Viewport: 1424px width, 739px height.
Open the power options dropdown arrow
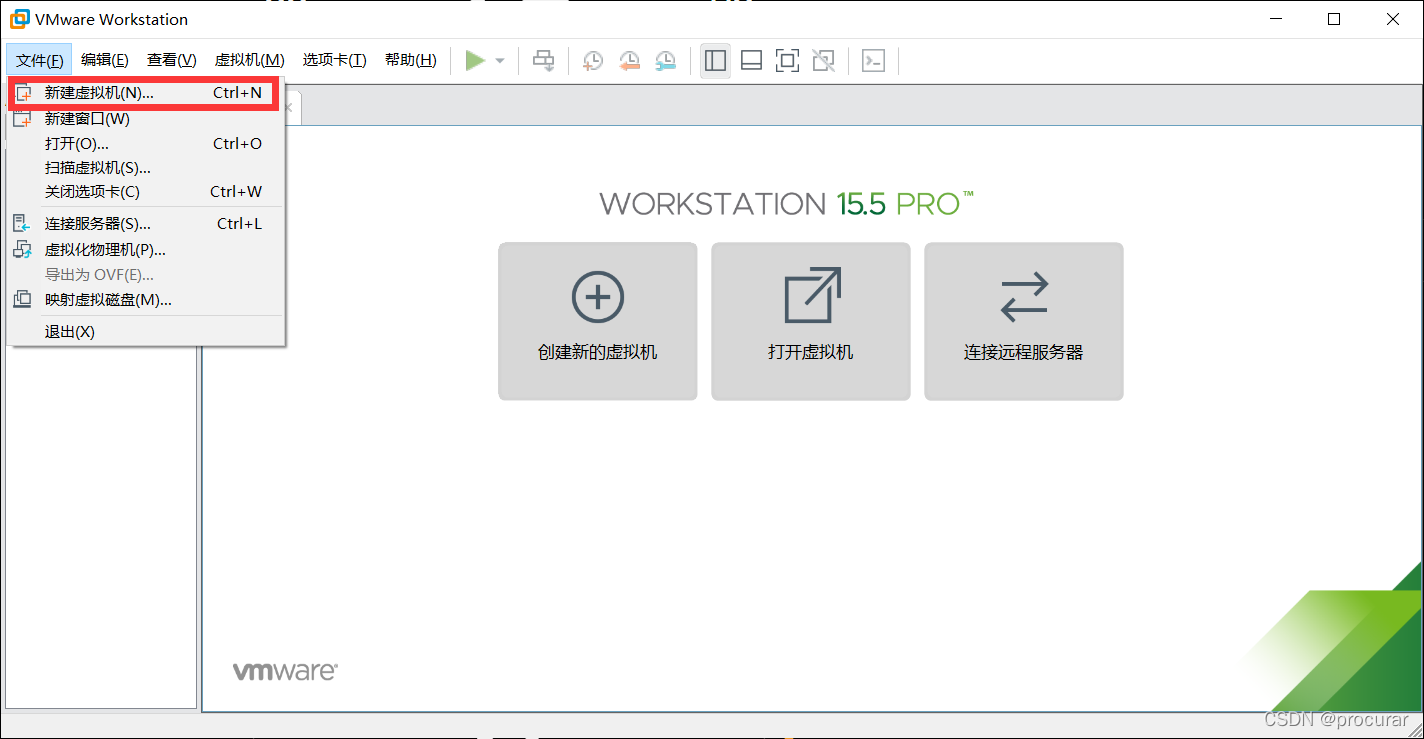[500, 61]
